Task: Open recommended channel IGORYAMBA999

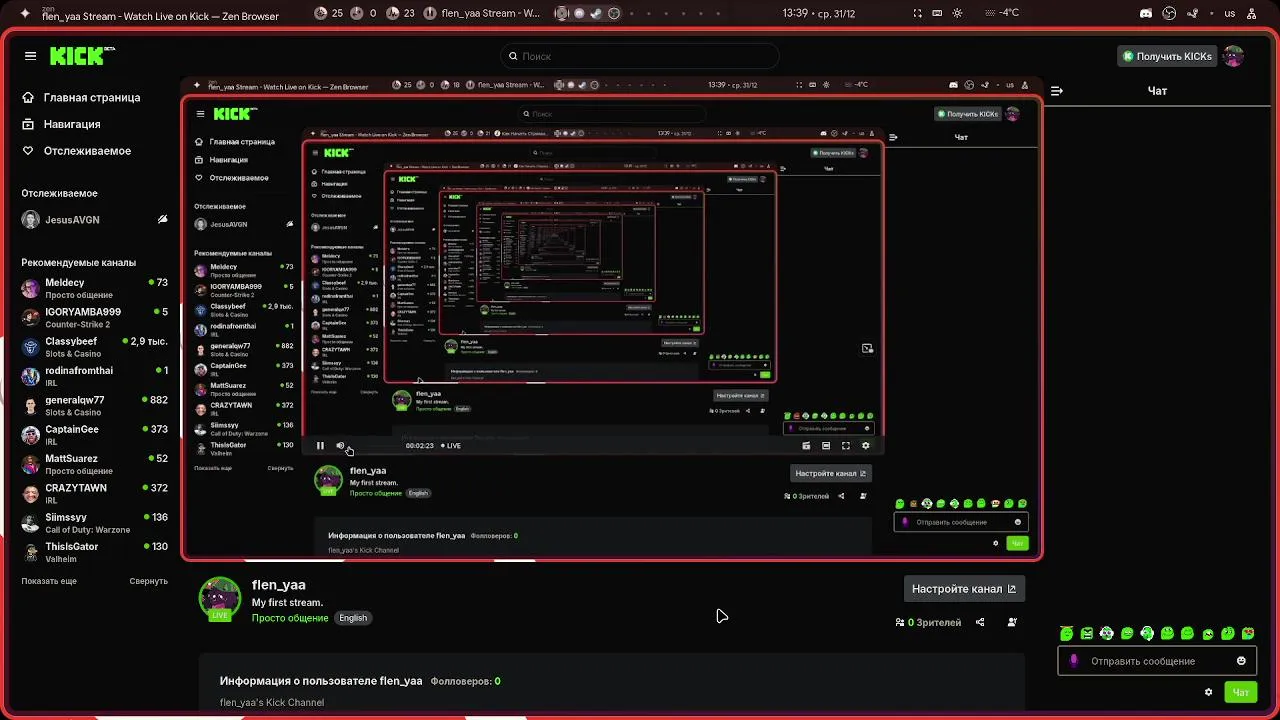Action: click(94, 318)
